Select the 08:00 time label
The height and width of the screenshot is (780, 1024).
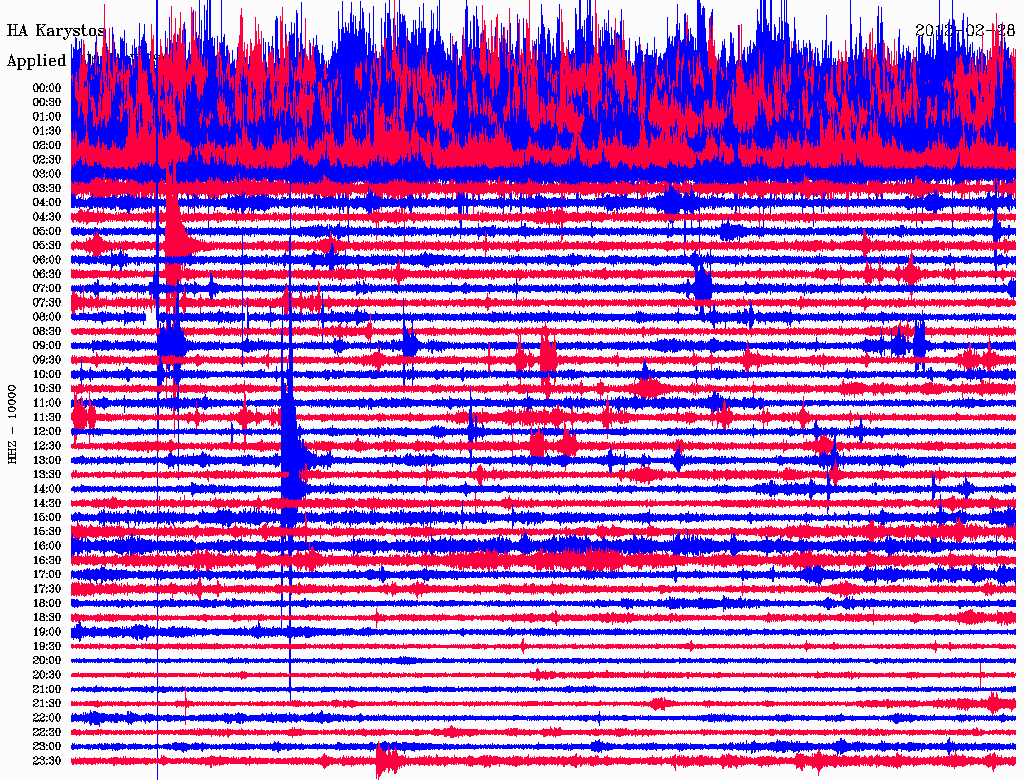(x=47, y=317)
